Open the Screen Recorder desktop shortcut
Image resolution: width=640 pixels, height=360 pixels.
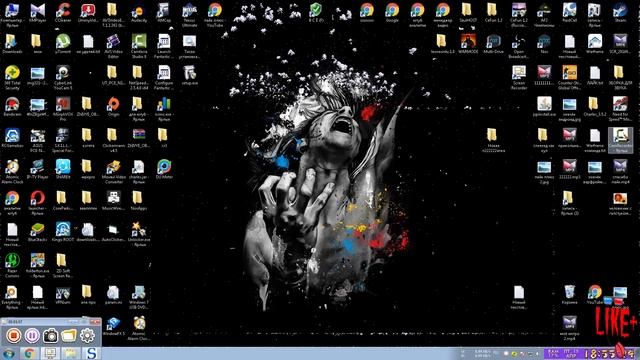point(518,78)
